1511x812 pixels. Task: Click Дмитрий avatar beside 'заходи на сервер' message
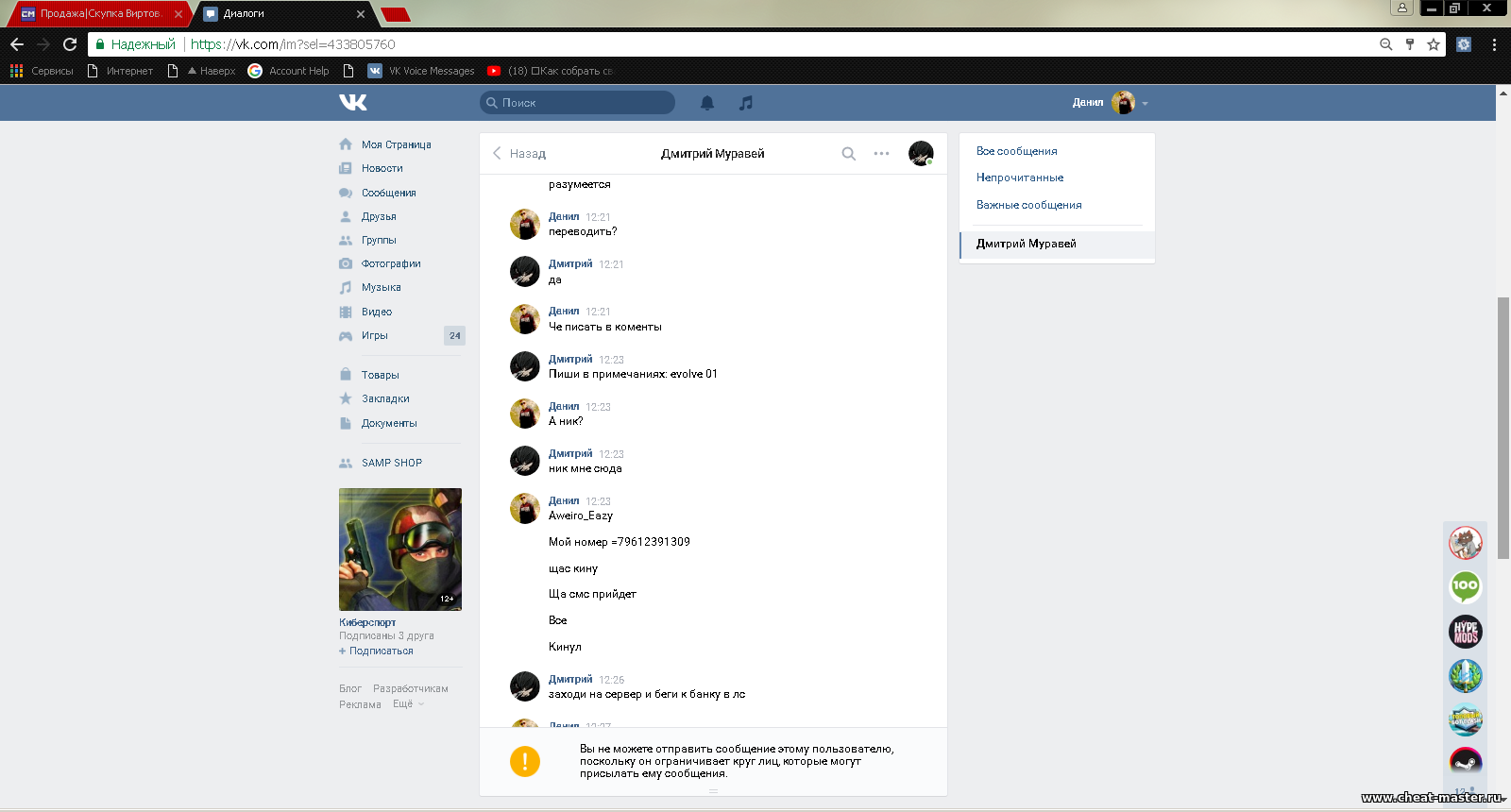[x=525, y=686]
